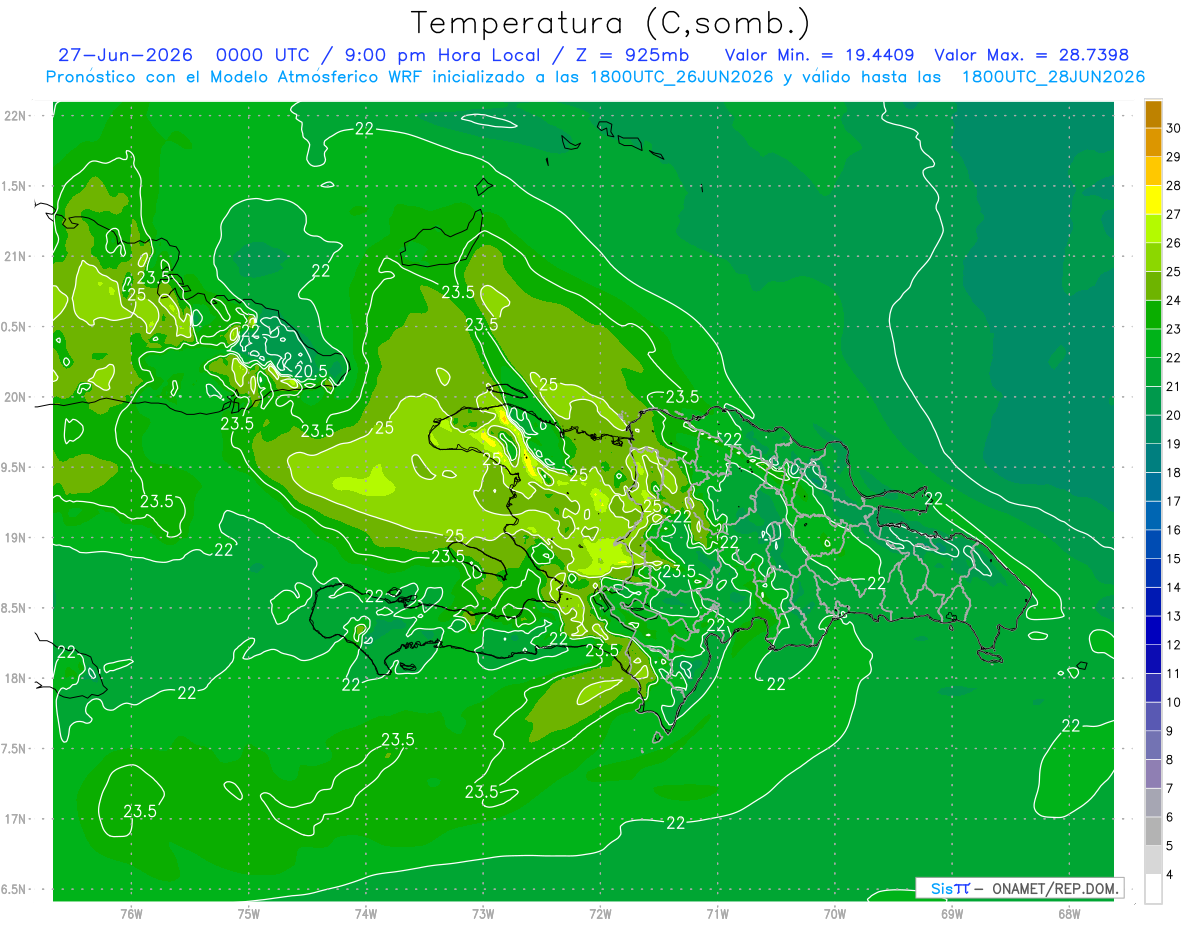This screenshot has width=1200, height=927.
Task: Click the "19" color scale label
Action: pos(1174,444)
